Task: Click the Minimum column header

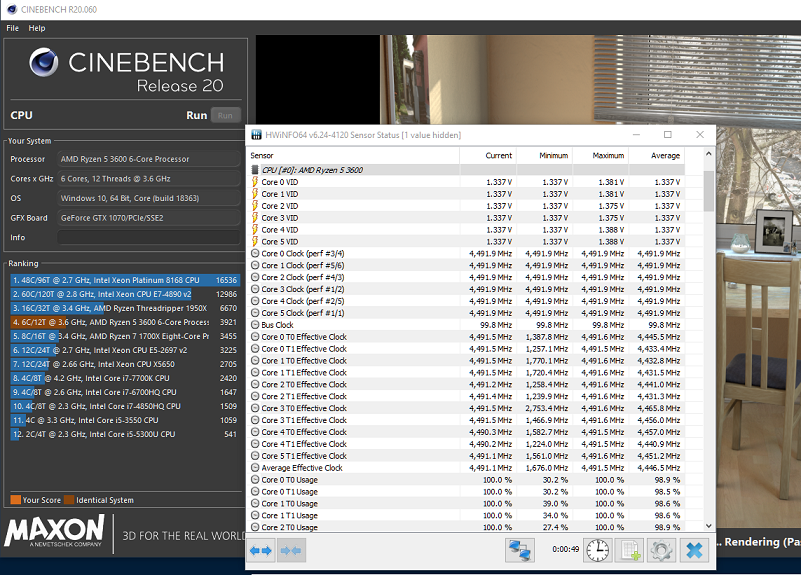Action: [x=545, y=155]
